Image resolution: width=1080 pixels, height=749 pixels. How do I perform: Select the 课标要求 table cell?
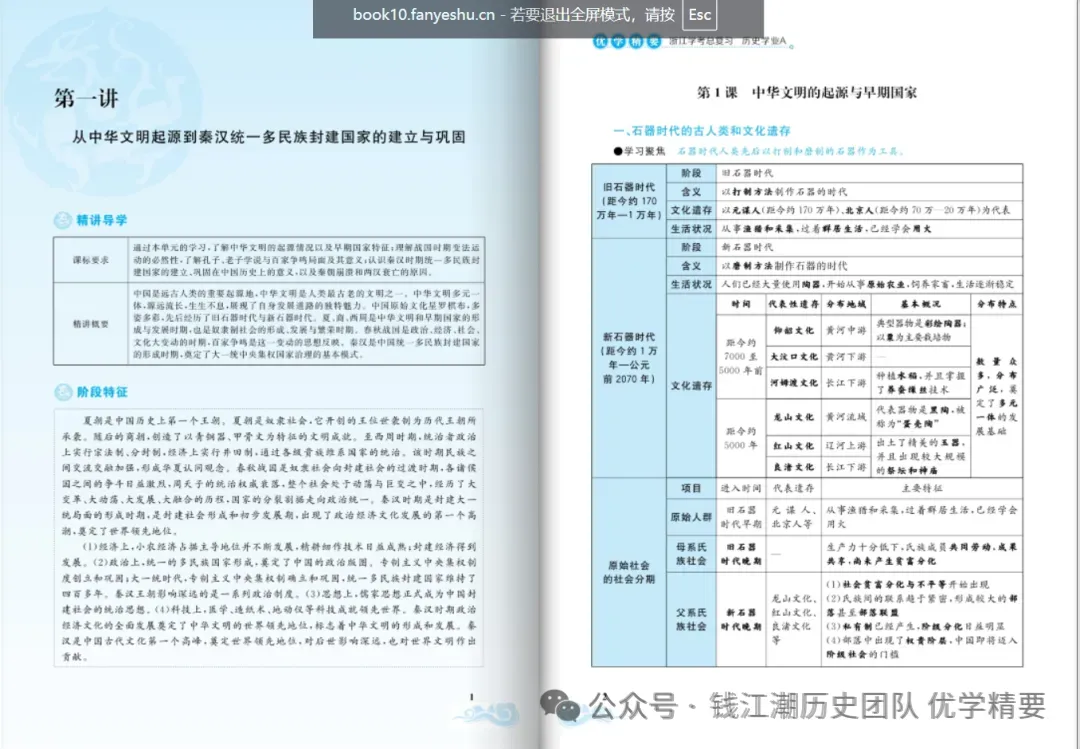[x=91, y=260]
